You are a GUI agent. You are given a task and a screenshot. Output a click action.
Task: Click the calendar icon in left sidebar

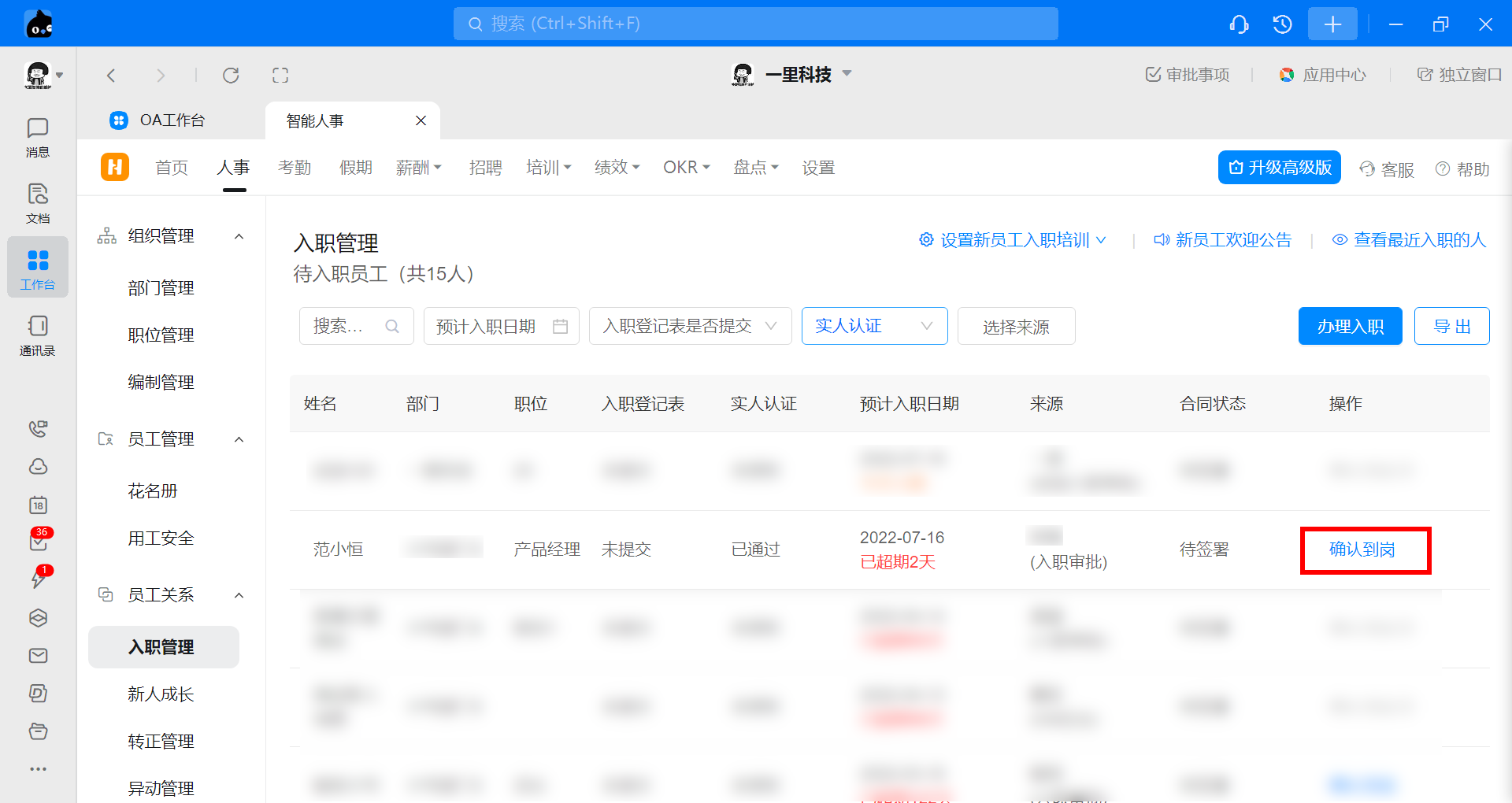(x=38, y=505)
